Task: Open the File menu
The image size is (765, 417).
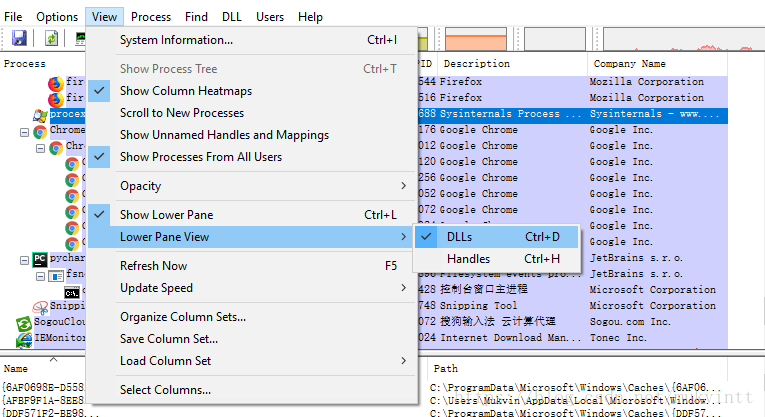Action: [13, 17]
